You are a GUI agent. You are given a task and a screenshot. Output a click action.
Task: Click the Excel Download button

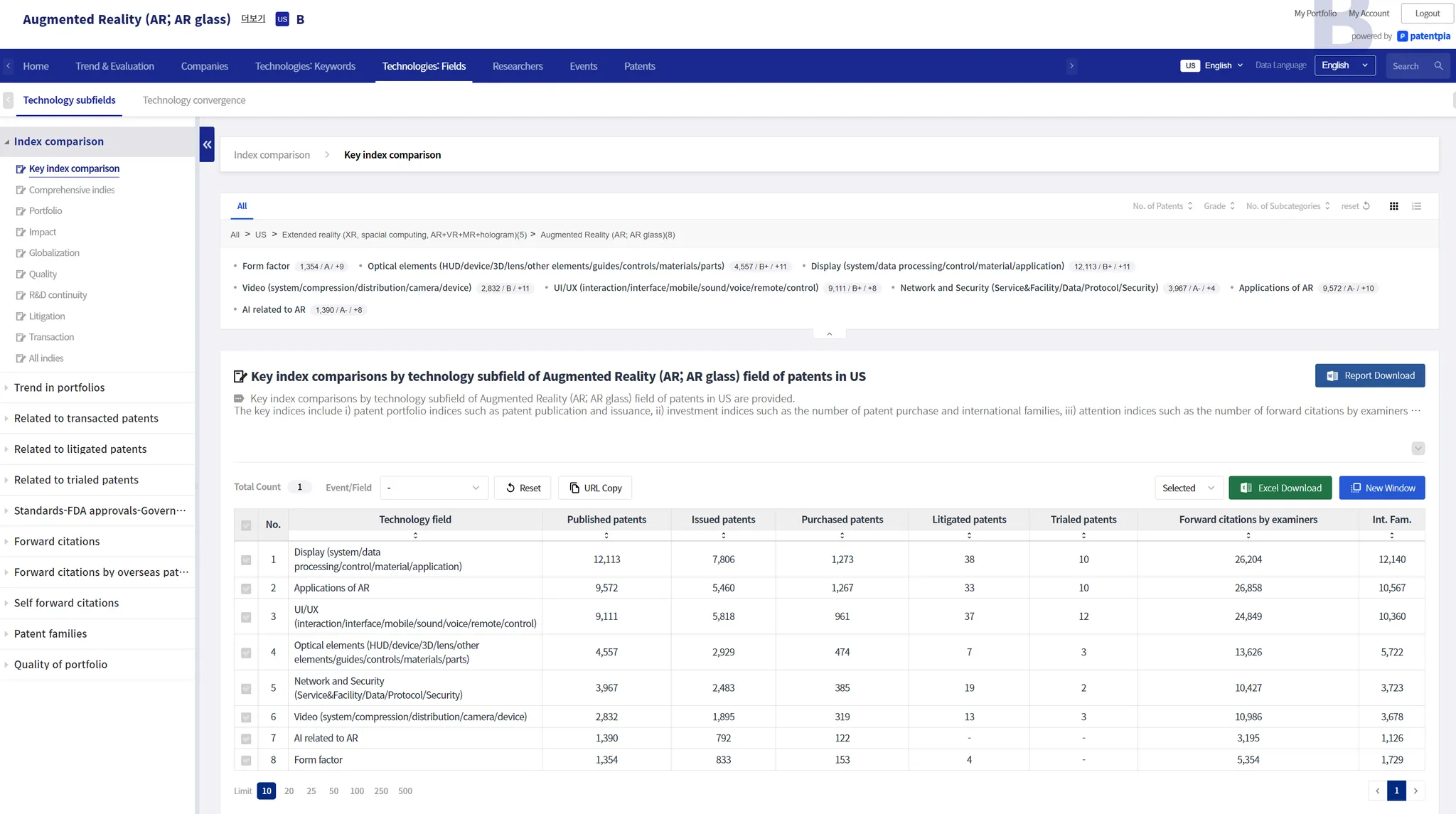[1280, 488]
